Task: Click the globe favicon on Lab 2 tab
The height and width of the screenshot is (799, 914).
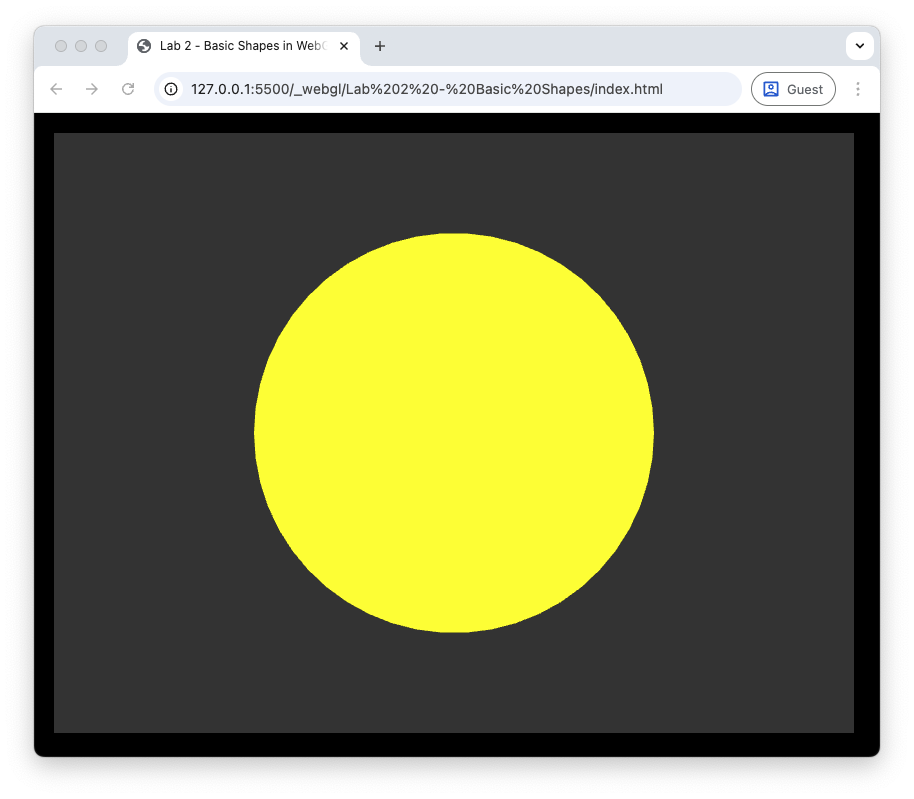Action: coord(144,46)
